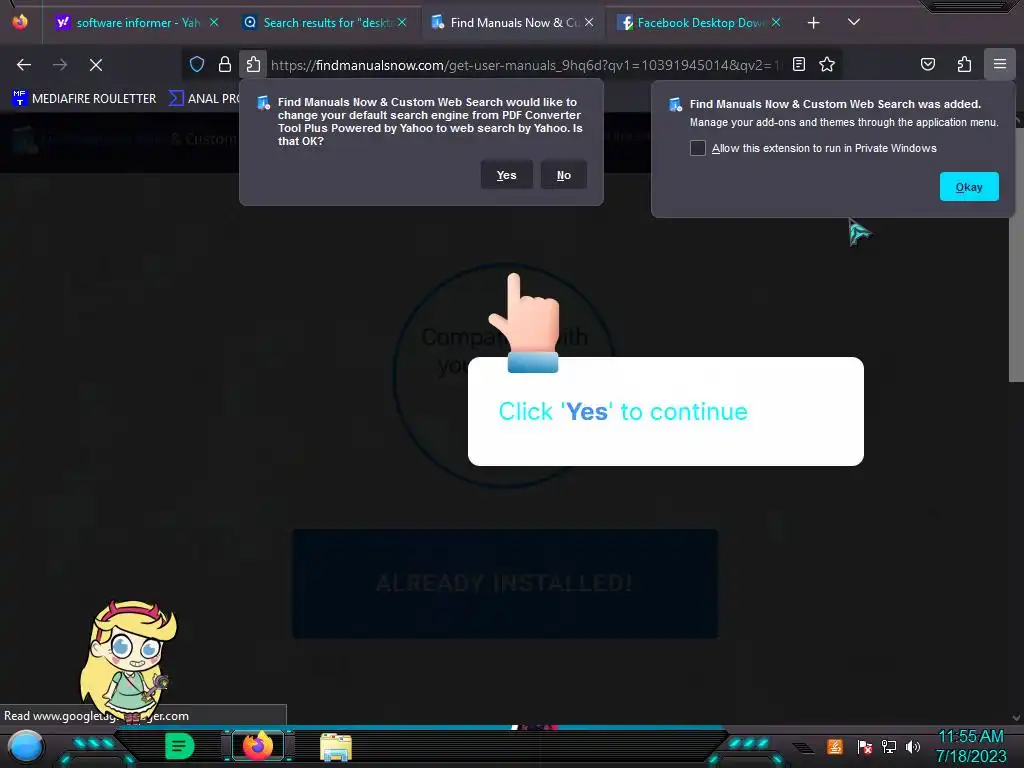This screenshot has width=1024, height=768.
Task: Click No to keep current search engine
Action: tap(564, 175)
